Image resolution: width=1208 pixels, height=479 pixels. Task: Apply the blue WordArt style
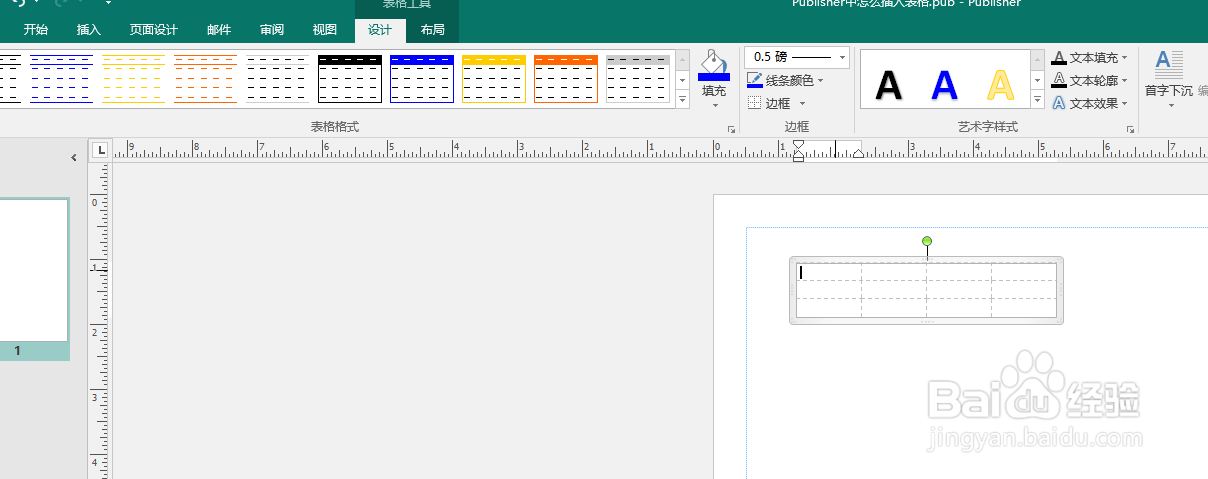pos(945,86)
